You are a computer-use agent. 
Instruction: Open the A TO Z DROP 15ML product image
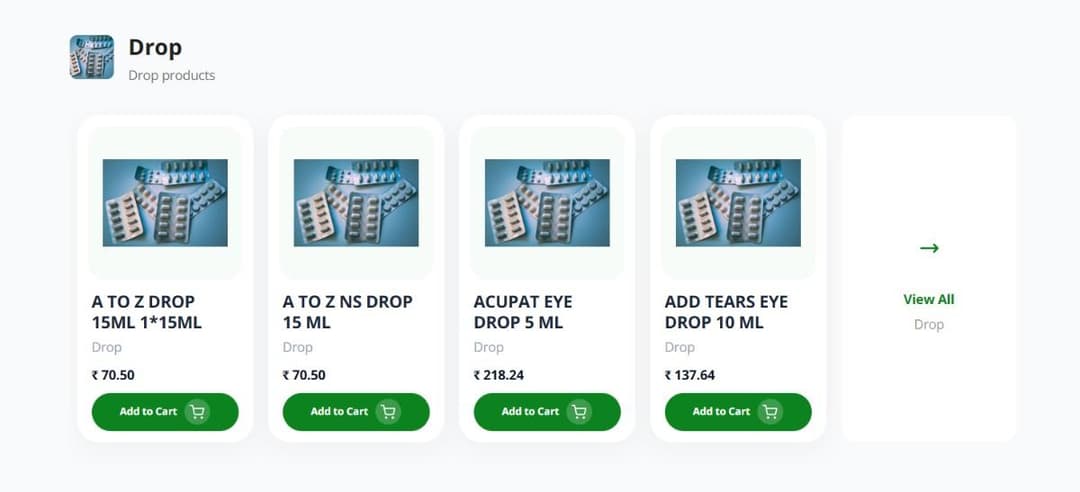click(x=165, y=203)
